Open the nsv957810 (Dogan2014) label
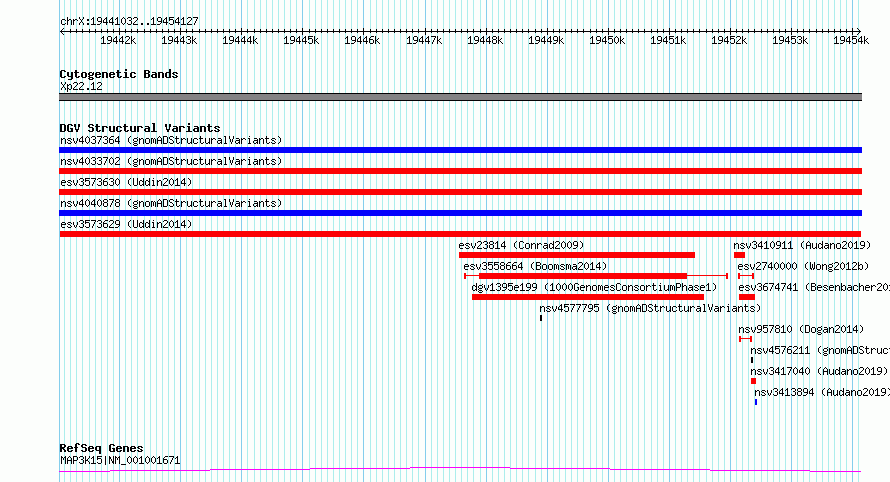Viewport: 890px width, 482px height. tap(801, 329)
